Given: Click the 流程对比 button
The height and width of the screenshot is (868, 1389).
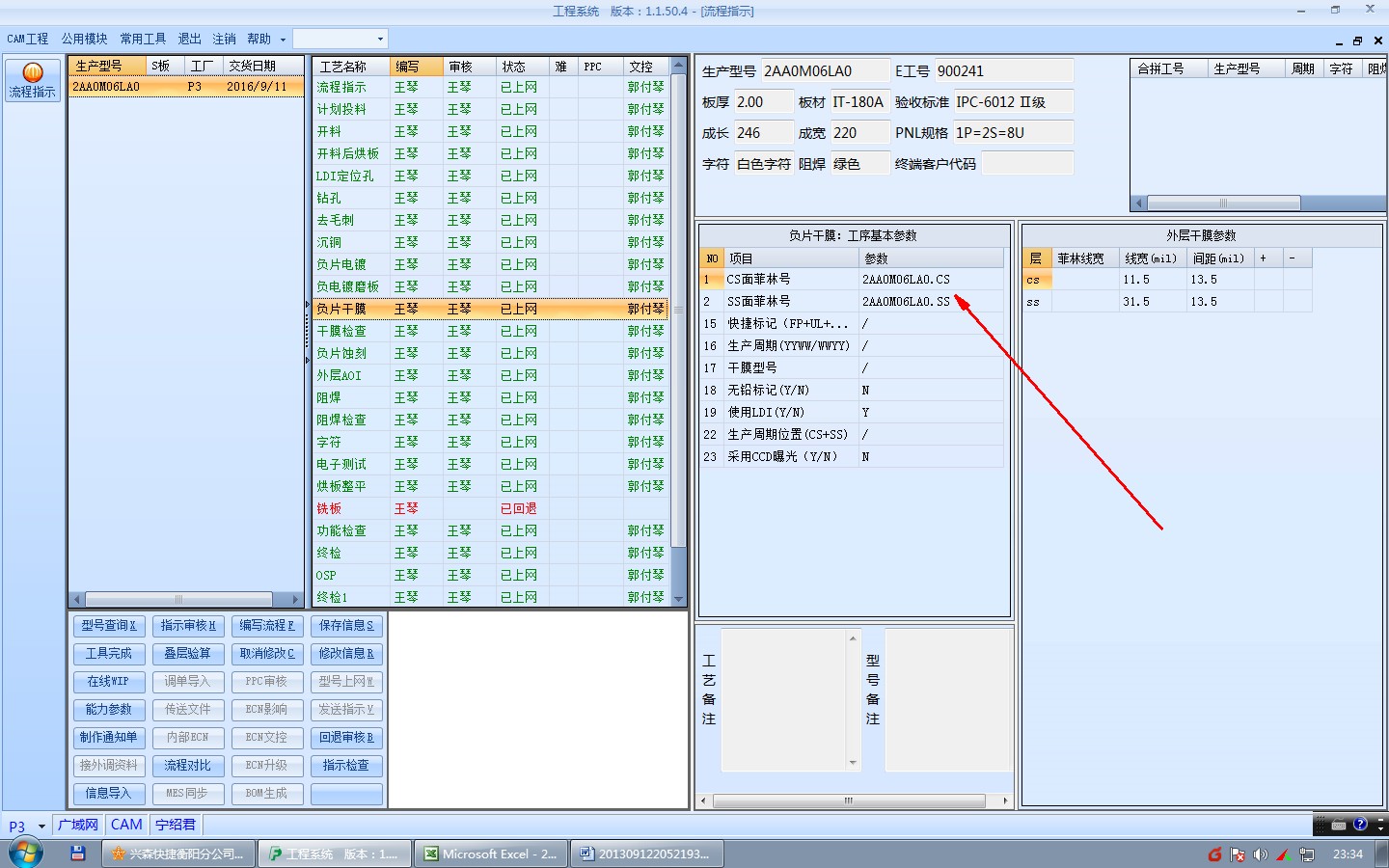Looking at the screenshot, I should click(188, 766).
